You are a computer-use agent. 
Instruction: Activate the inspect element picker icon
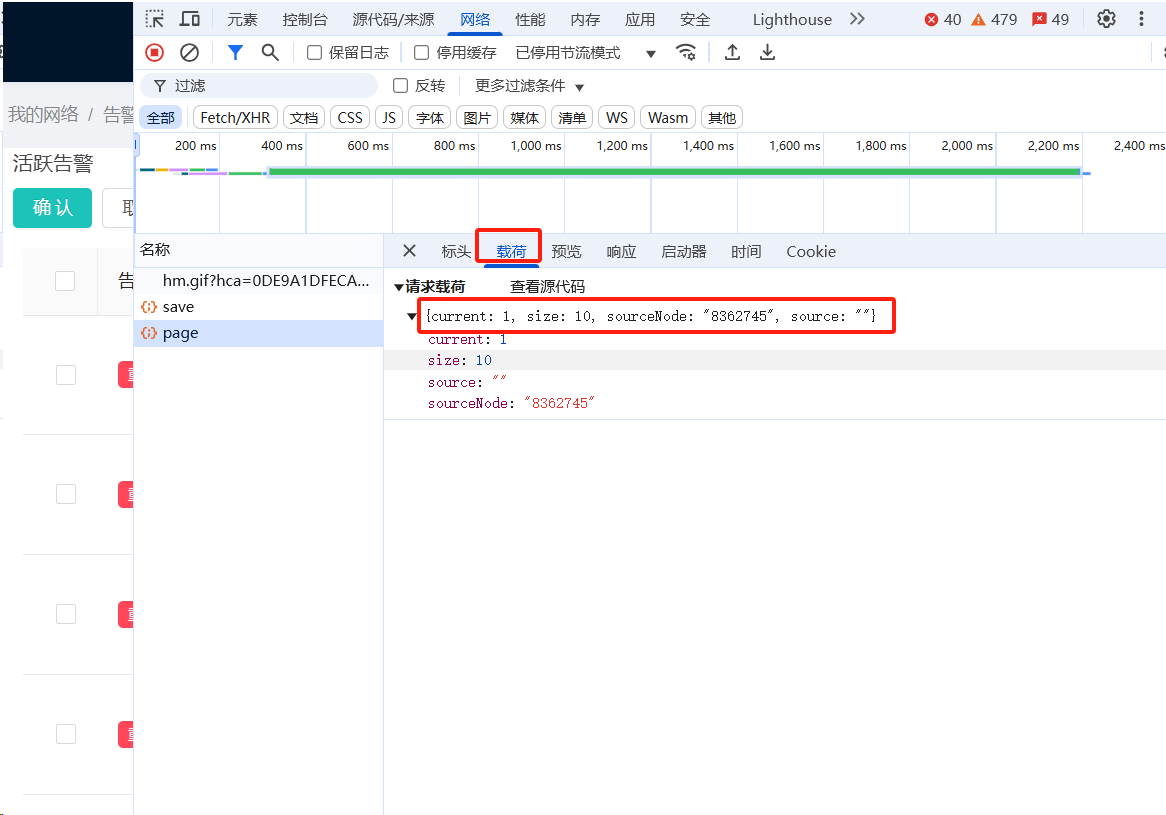tap(155, 19)
